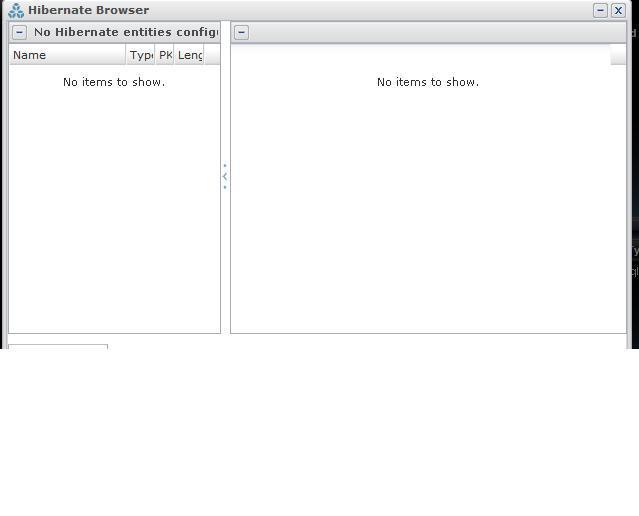Click the right grid's column header corner
Viewport: 639px width, 516px height.
pyautogui.click(x=617, y=55)
